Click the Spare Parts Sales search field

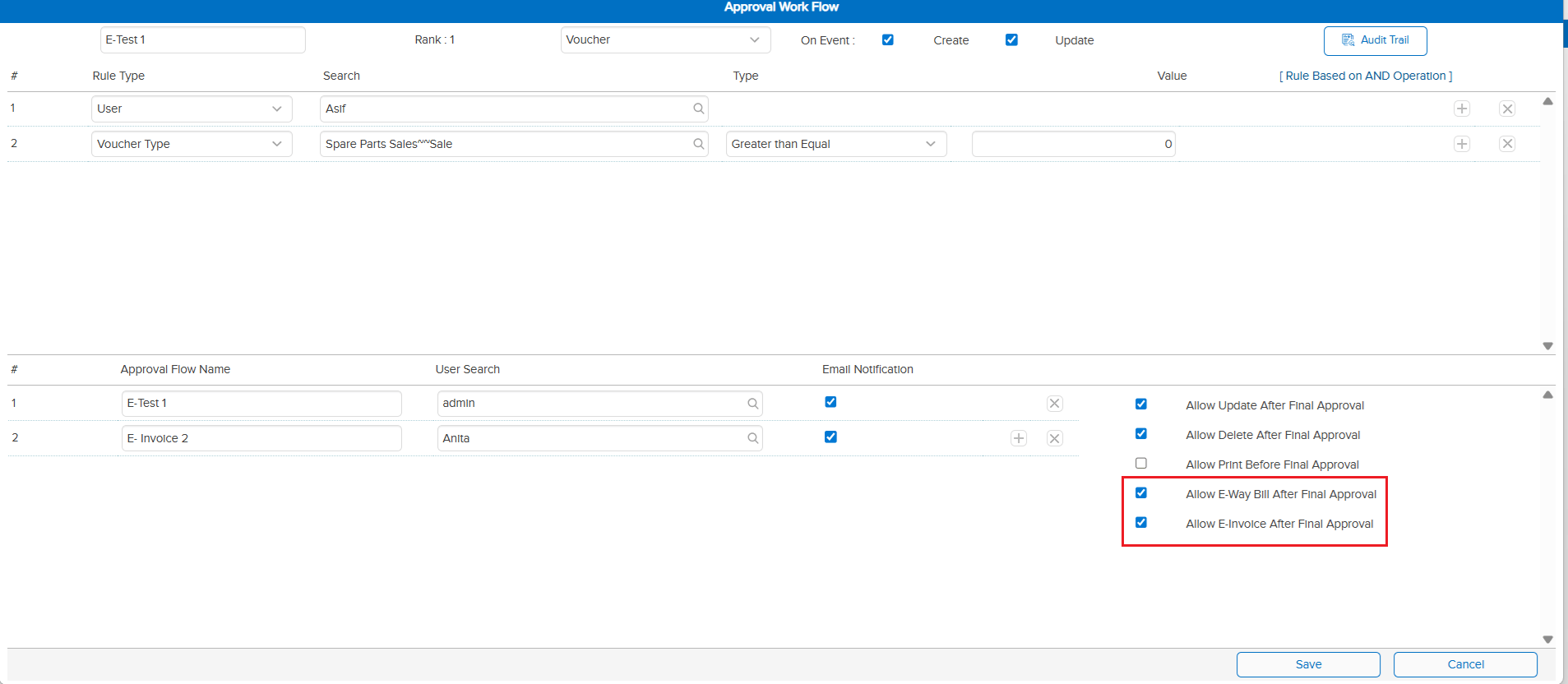coord(514,144)
